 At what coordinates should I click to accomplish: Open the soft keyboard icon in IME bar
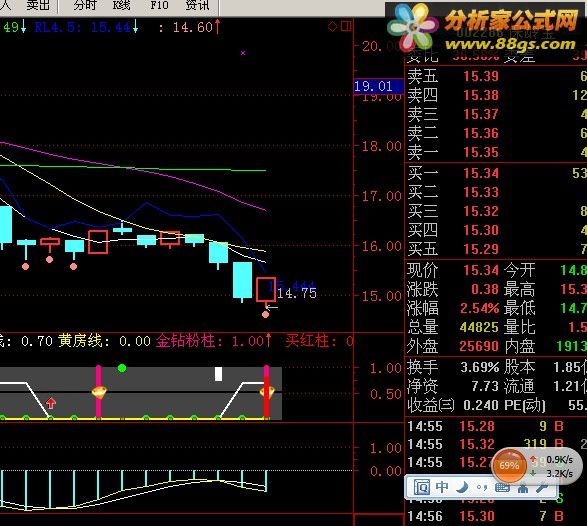(x=502, y=487)
